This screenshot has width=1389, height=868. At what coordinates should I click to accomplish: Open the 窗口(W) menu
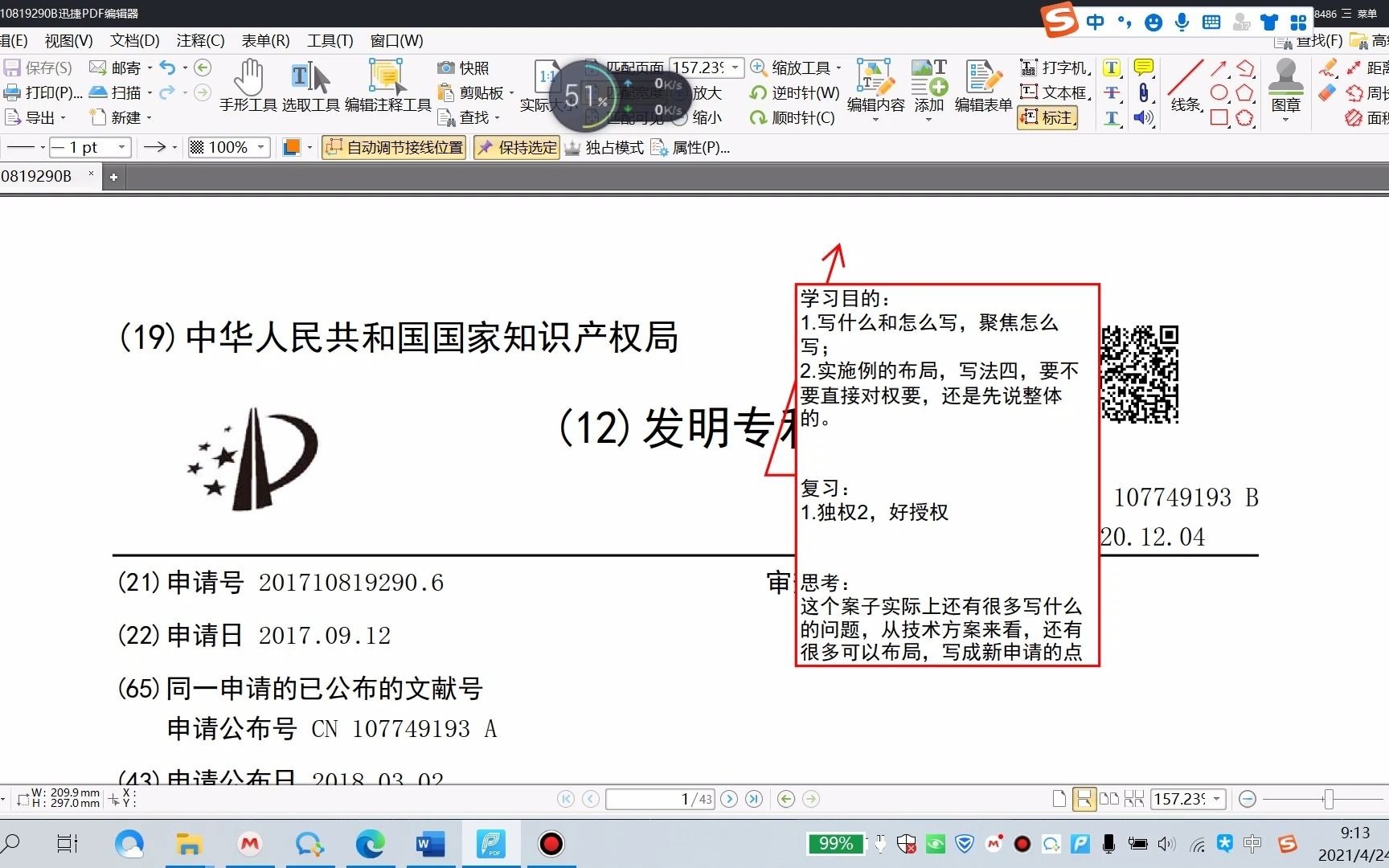396,41
